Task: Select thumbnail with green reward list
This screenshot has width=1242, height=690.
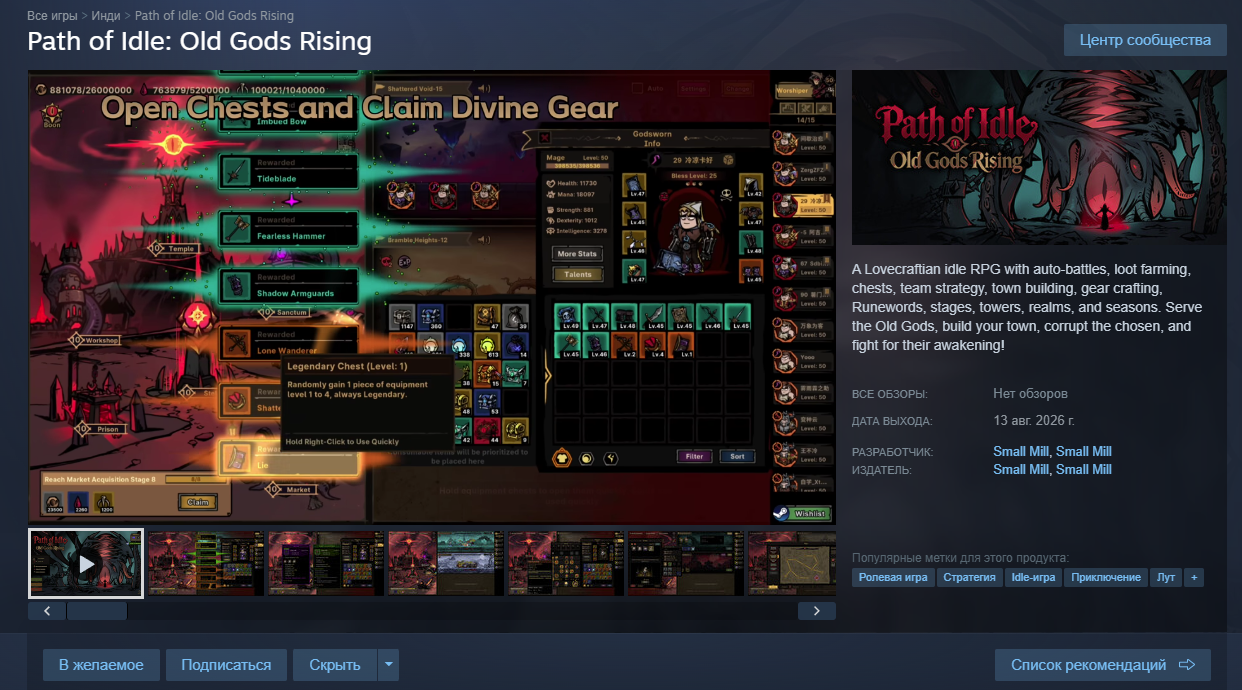Action: coord(206,564)
